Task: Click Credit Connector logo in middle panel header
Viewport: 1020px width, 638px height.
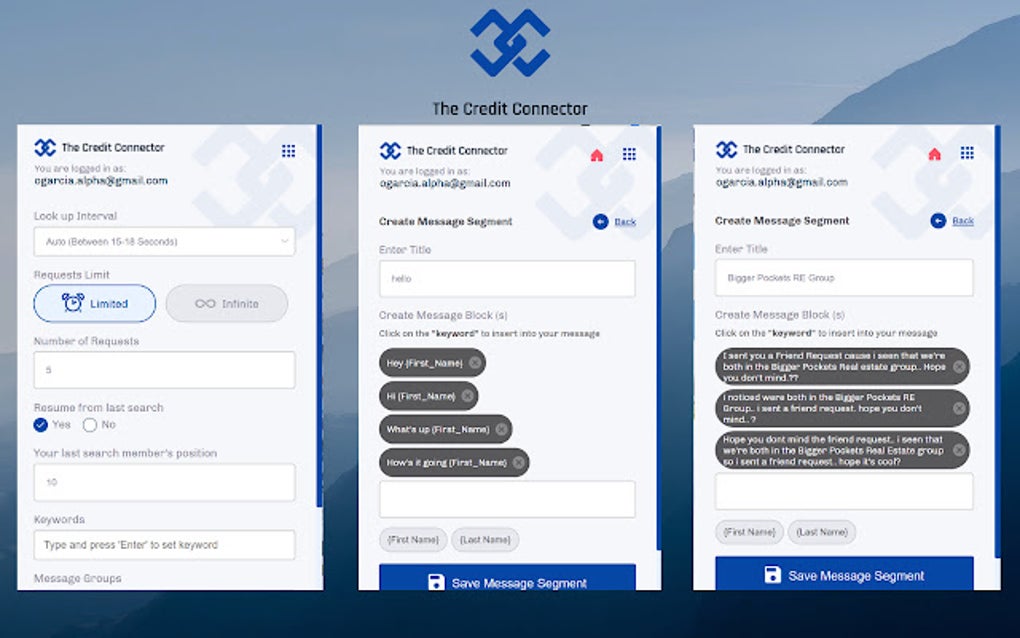Action: tap(390, 151)
